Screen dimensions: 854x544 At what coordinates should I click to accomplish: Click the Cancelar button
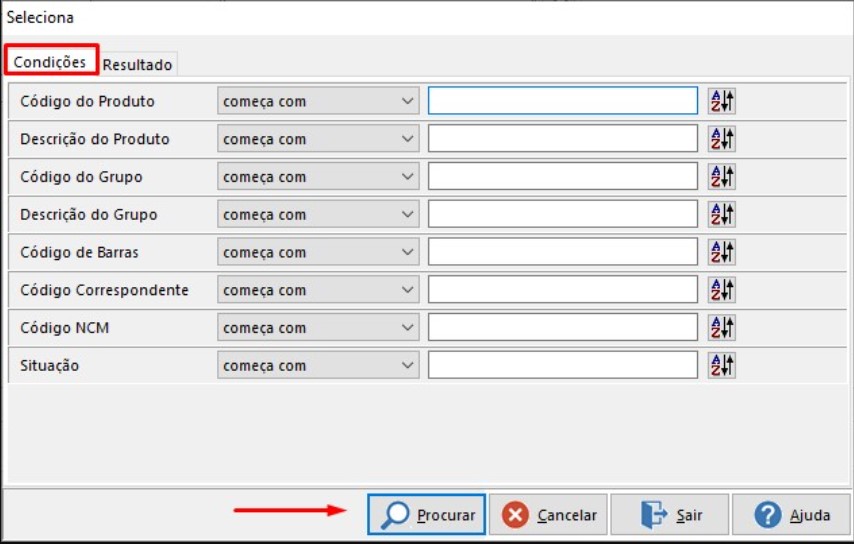tap(548, 514)
